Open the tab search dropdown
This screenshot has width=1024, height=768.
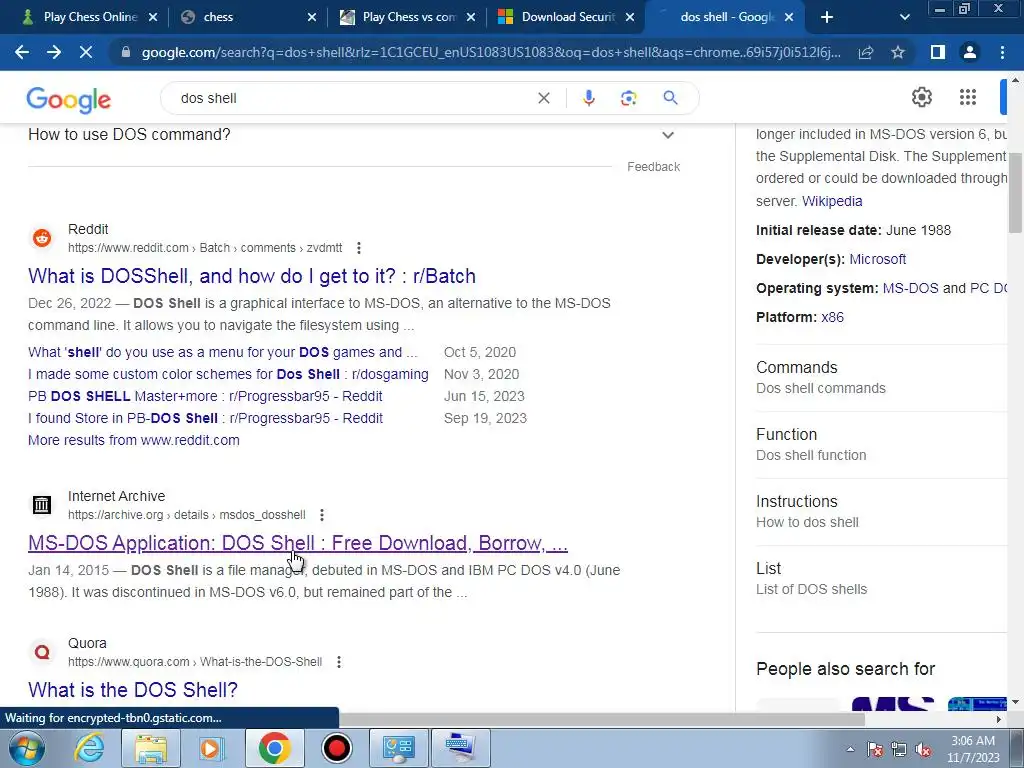[x=904, y=17]
